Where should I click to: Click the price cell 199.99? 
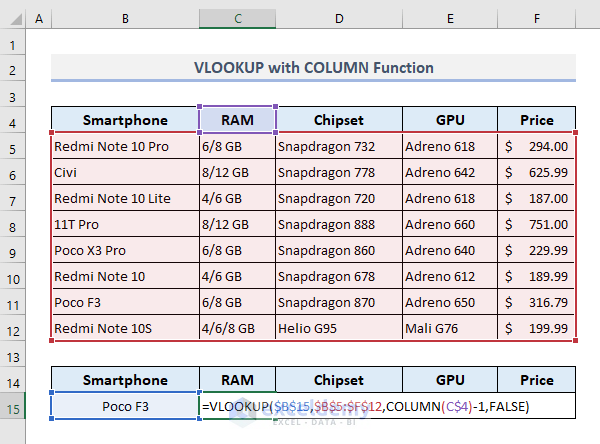point(537,328)
